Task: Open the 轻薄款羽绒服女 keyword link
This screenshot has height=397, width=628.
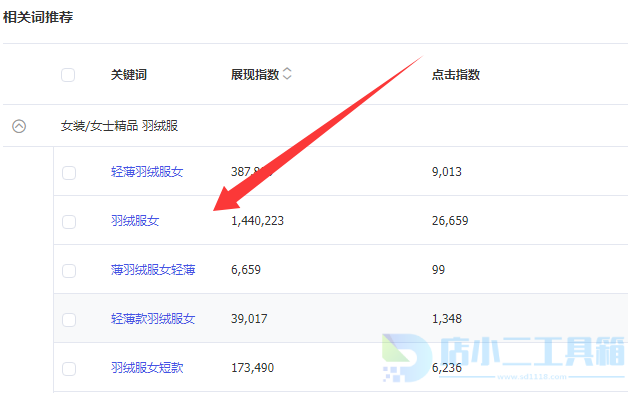Action: 153,319
